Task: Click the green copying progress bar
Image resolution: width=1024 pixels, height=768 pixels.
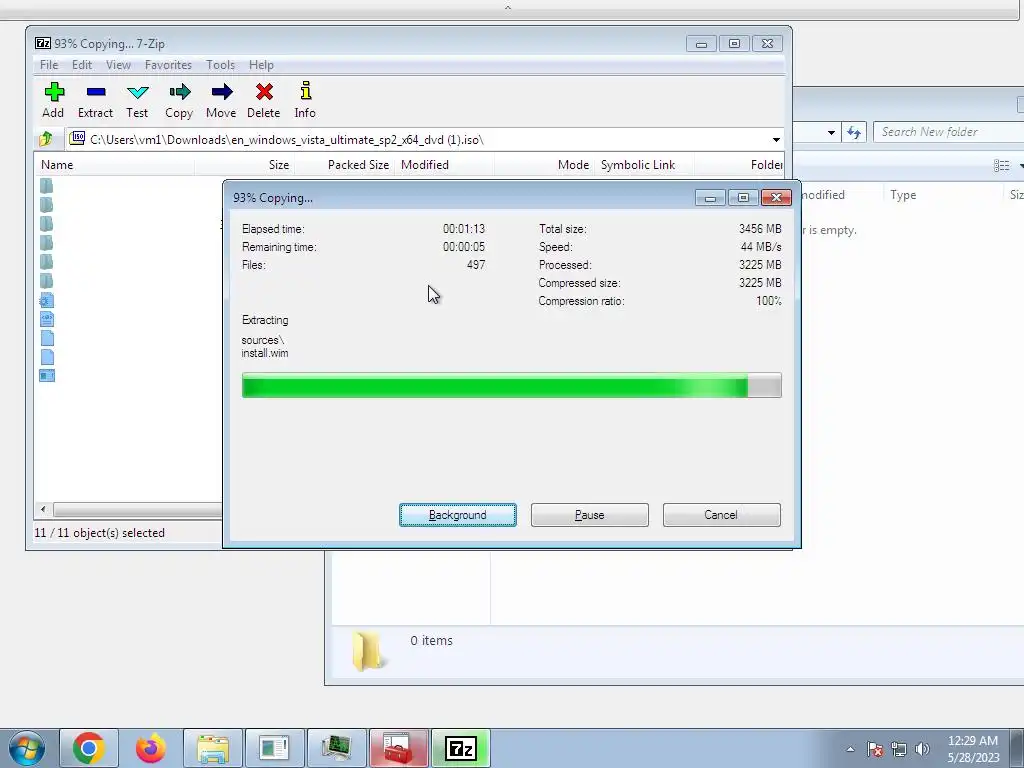Action: [x=511, y=385]
